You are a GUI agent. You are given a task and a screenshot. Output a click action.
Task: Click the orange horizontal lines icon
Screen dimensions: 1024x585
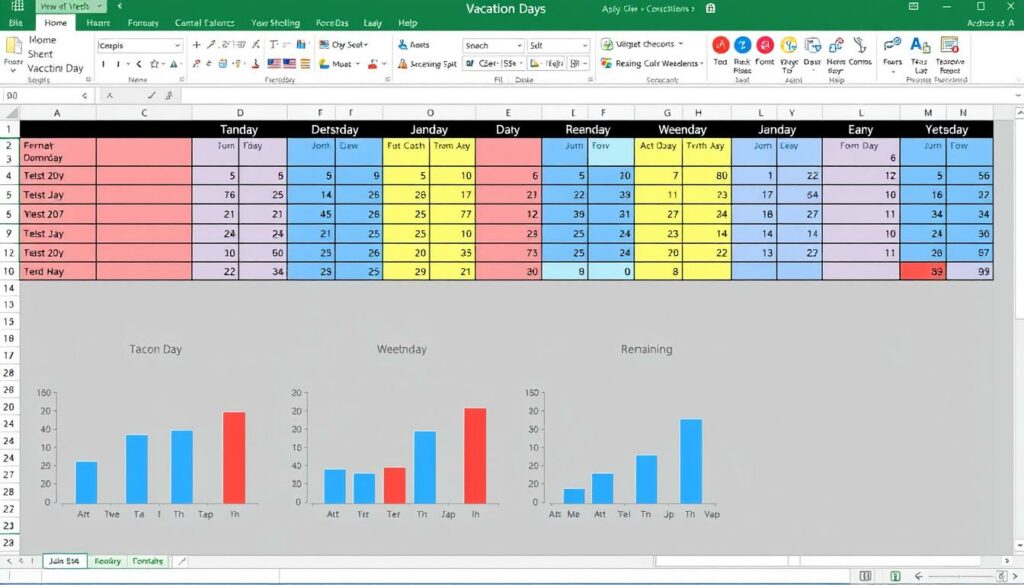tap(305, 64)
